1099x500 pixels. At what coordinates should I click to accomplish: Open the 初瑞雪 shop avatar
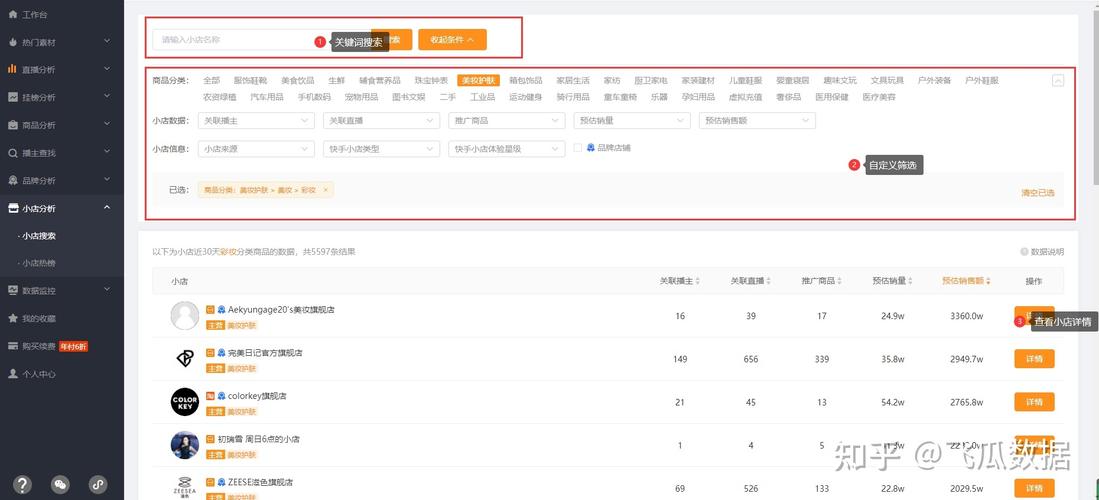[x=185, y=445]
